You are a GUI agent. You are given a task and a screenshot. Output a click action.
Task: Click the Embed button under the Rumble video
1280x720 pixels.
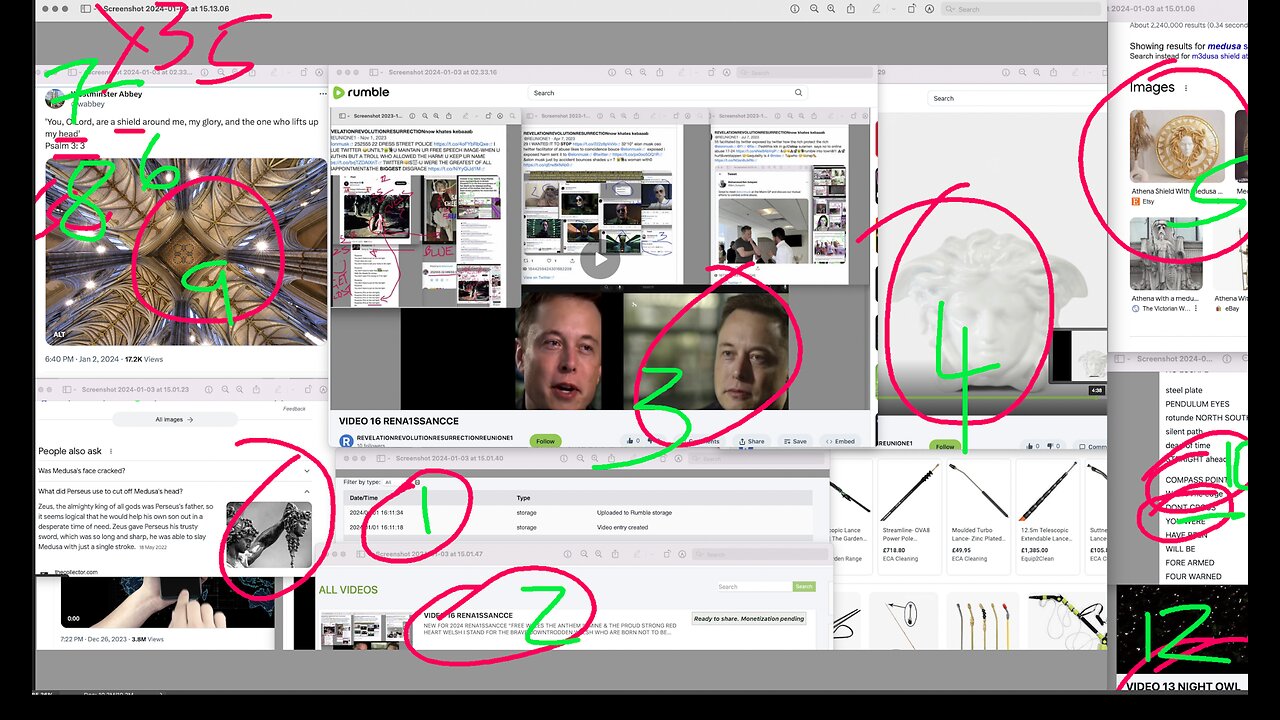838,441
